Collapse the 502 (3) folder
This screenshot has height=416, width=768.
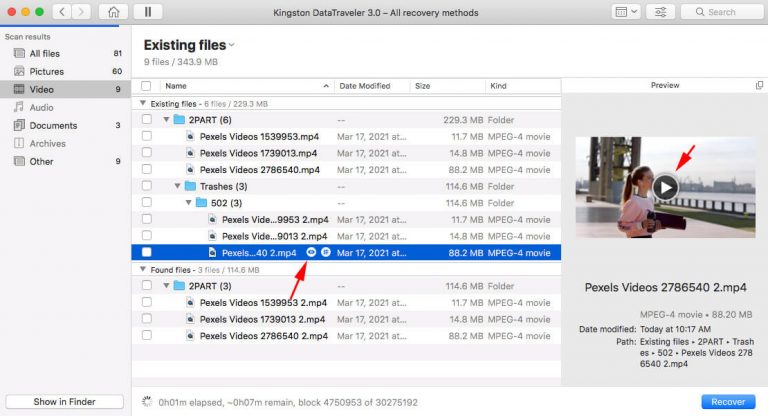pos(189,203)
